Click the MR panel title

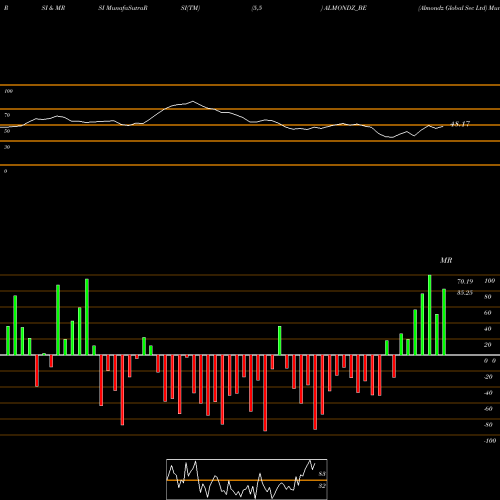[x=446, y=260]
